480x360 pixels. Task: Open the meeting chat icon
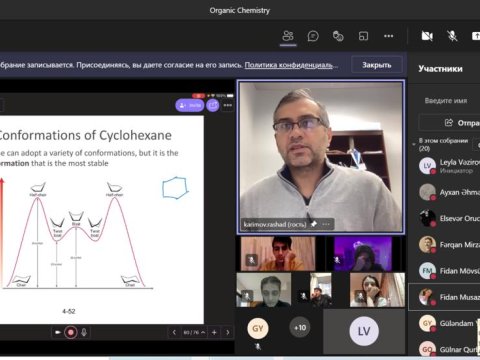click(x=313, y=36)
